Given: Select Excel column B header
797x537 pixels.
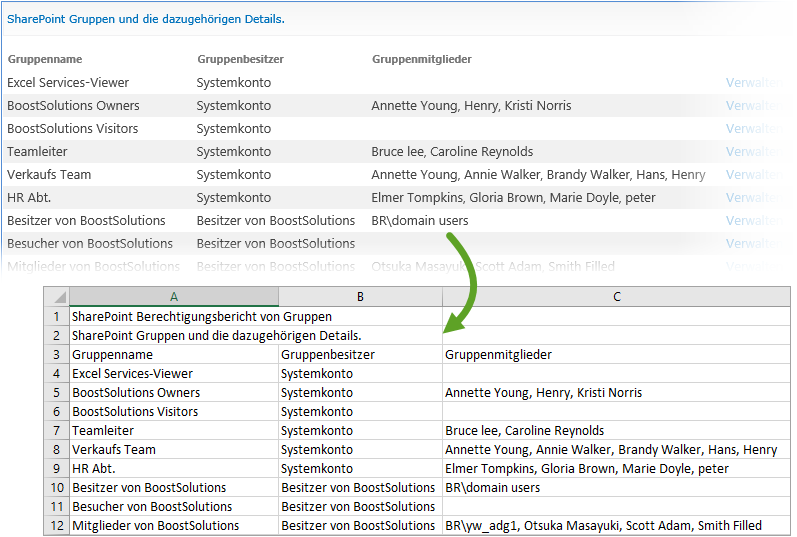Looking at the screenshot, I should [360, 296].
